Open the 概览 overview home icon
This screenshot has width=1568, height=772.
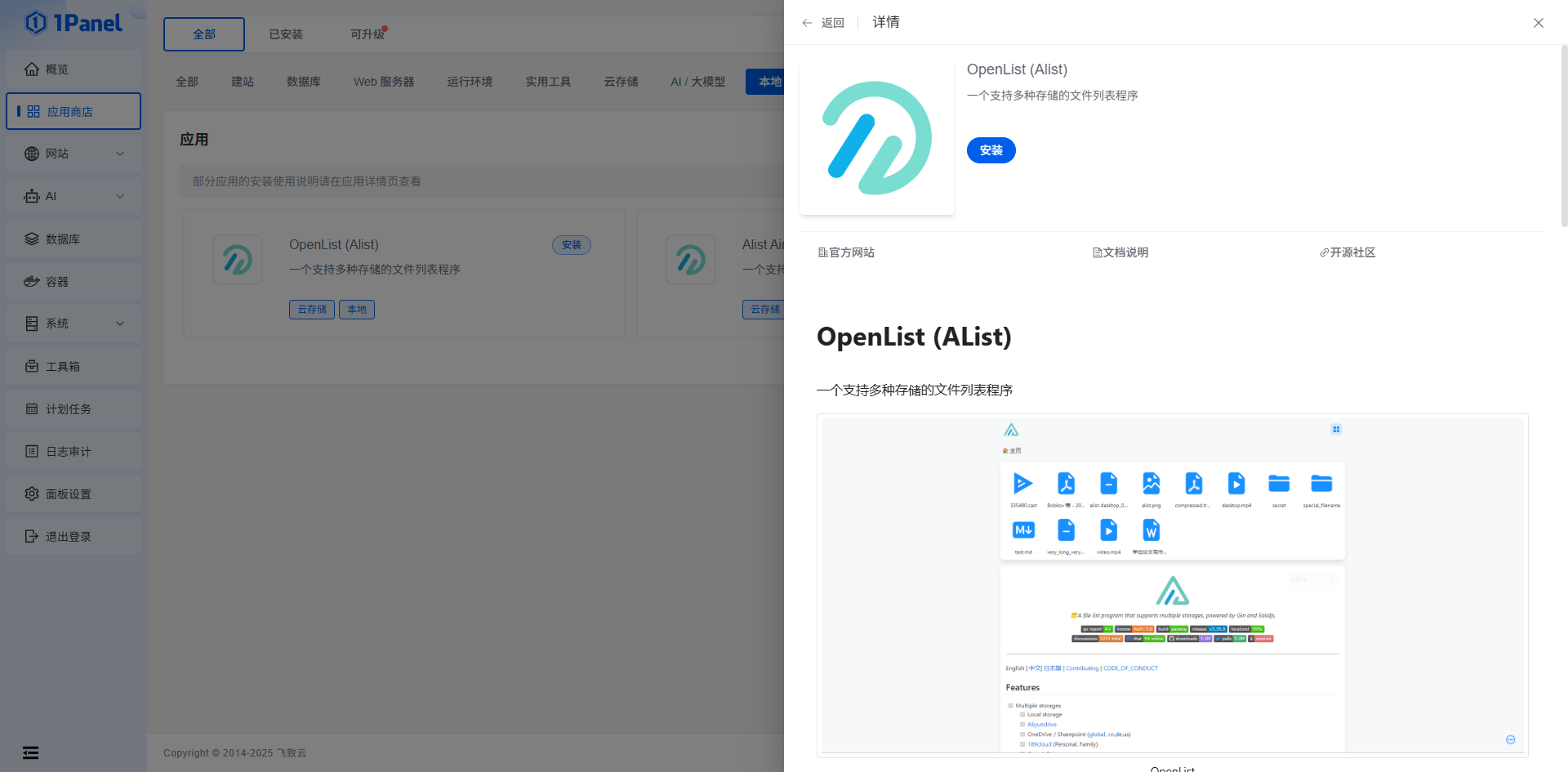pos(32,69)
